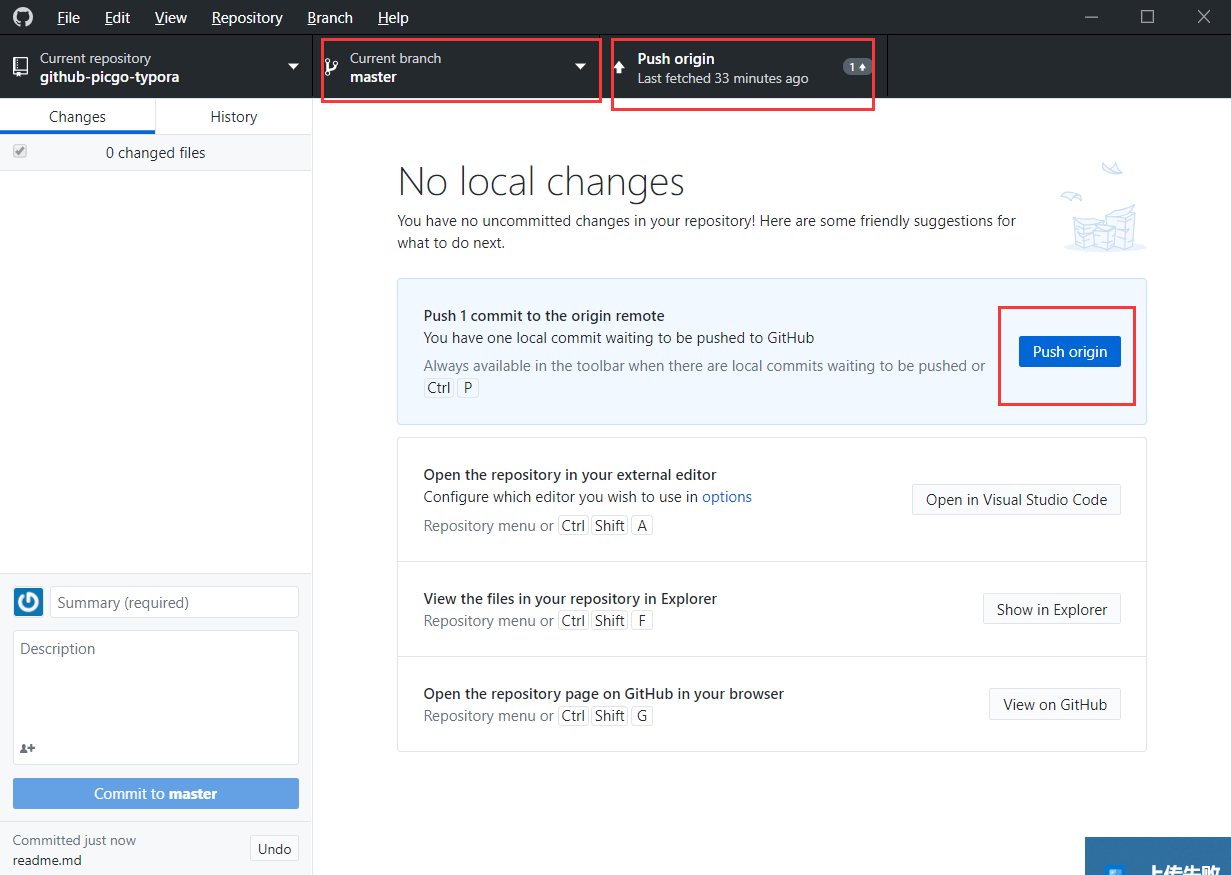Click the Commit to master button
1231x875 pixels.
click(x=156, y=793)
